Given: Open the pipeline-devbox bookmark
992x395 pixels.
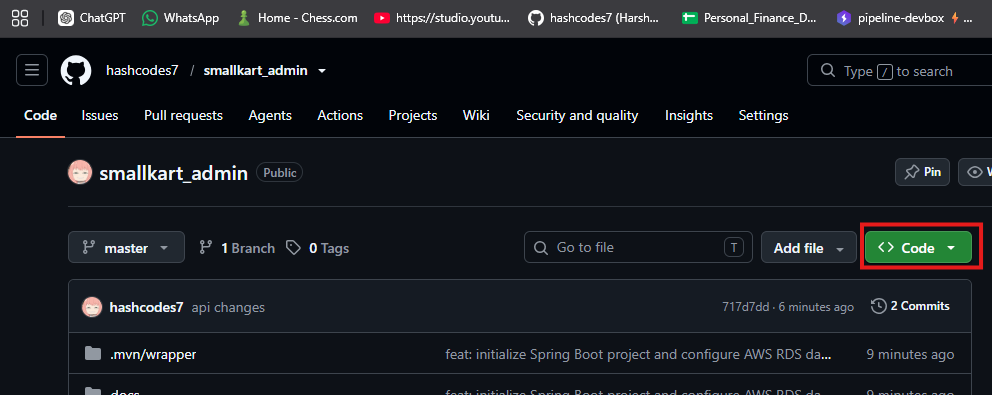Looking at the screenshot, I should click(x=905, y=18).
